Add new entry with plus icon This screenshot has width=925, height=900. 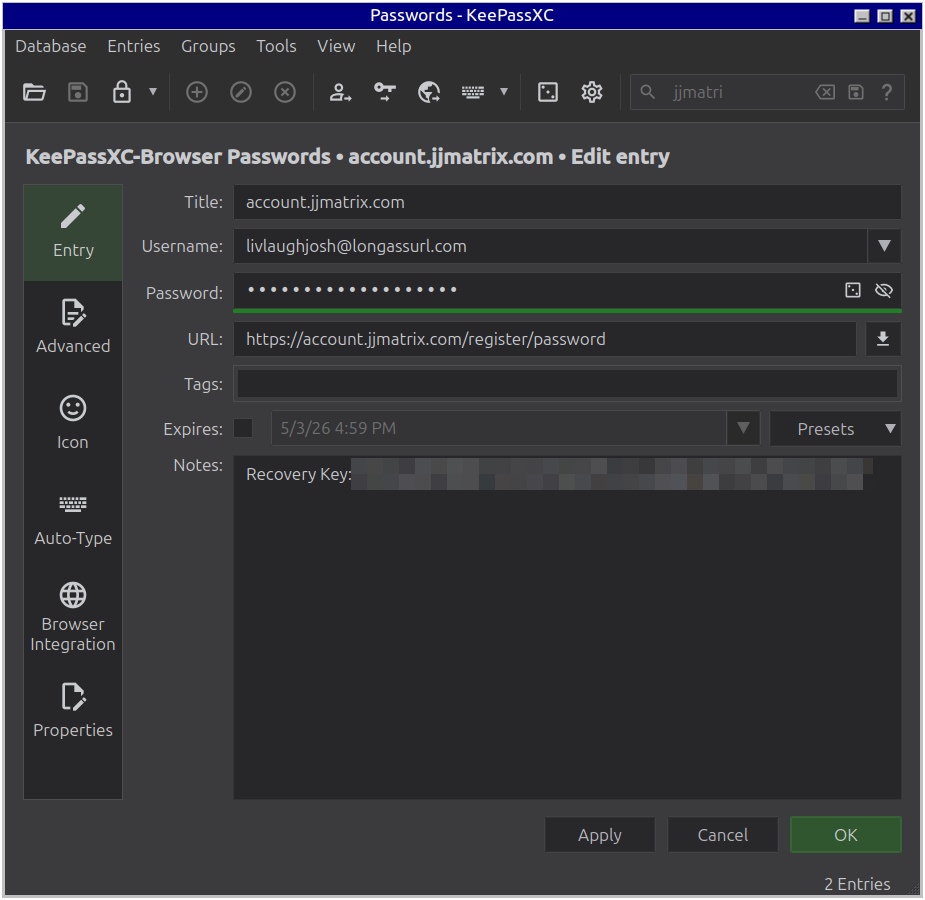coord(196,92)
